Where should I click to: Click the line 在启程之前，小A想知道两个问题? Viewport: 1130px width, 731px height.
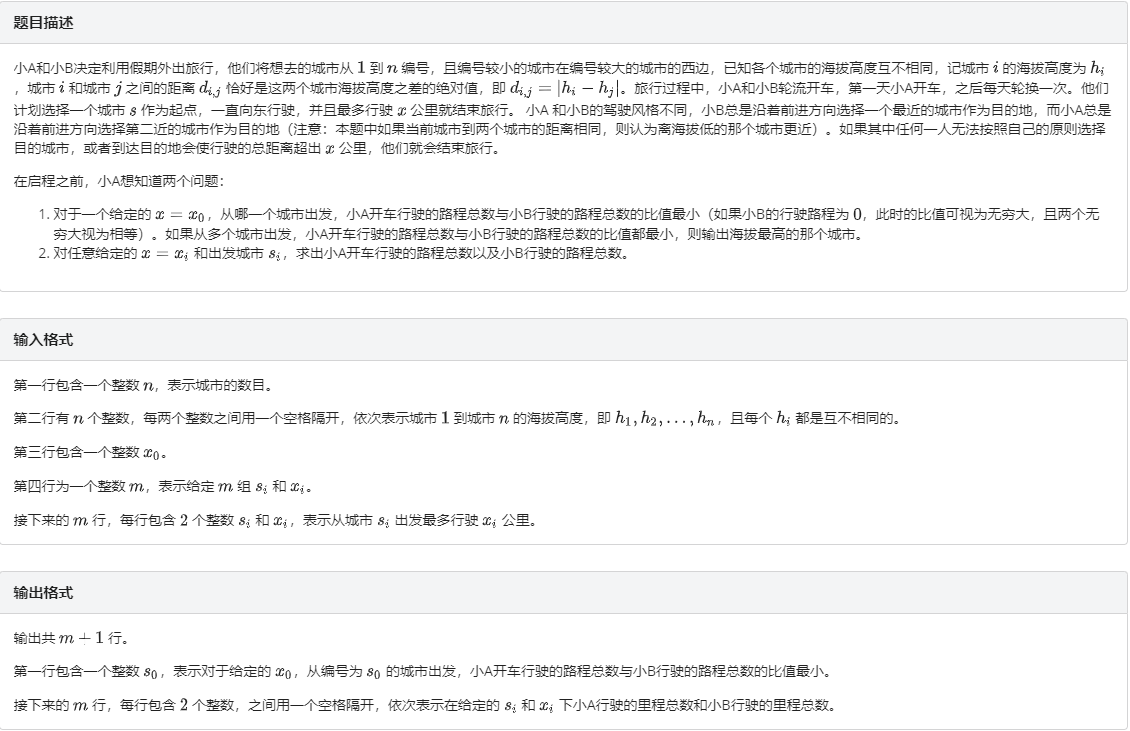click(x=119, y=181)
